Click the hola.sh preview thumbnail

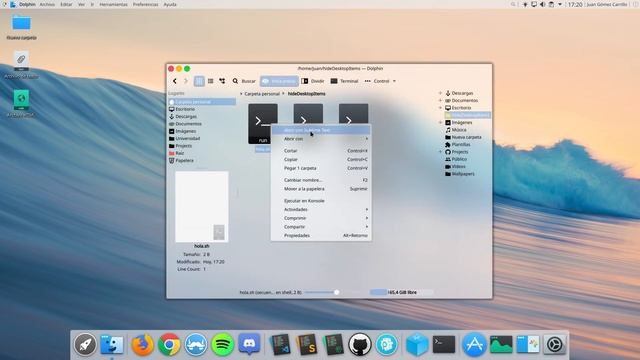[x=202, y=207]
